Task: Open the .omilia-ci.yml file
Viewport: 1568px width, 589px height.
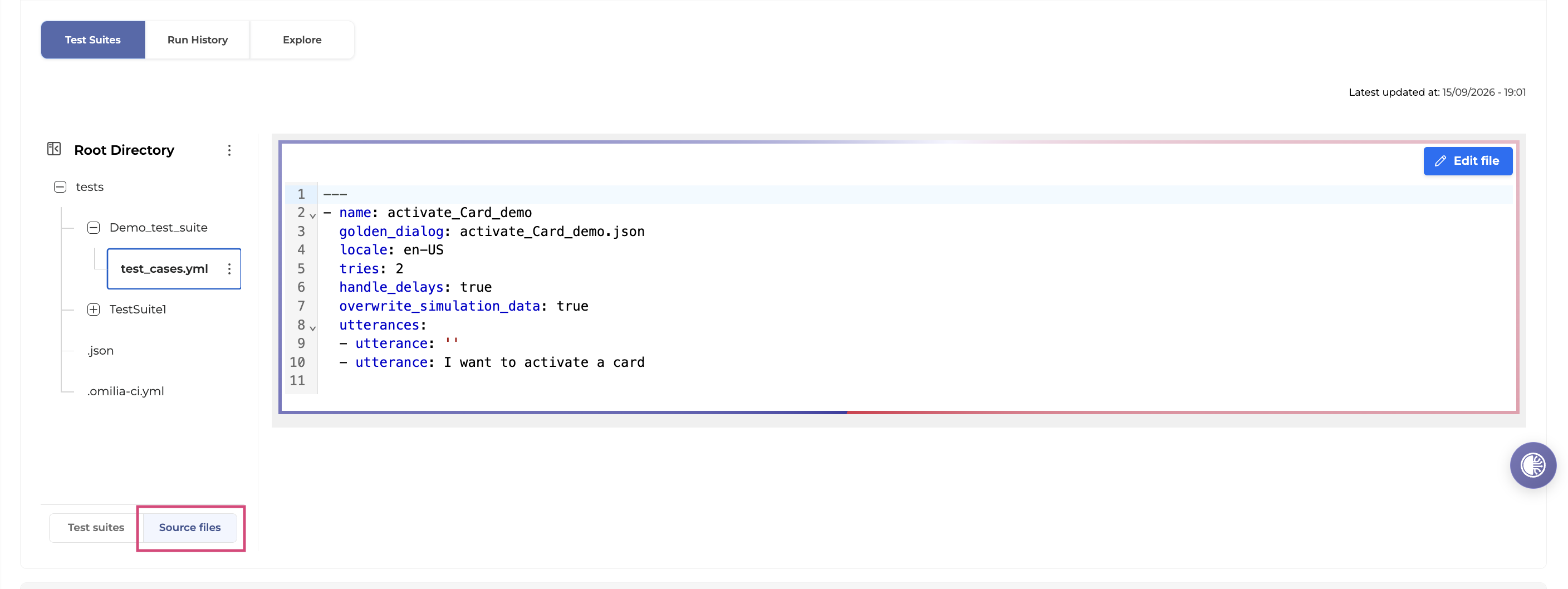Action: [125, 391]
